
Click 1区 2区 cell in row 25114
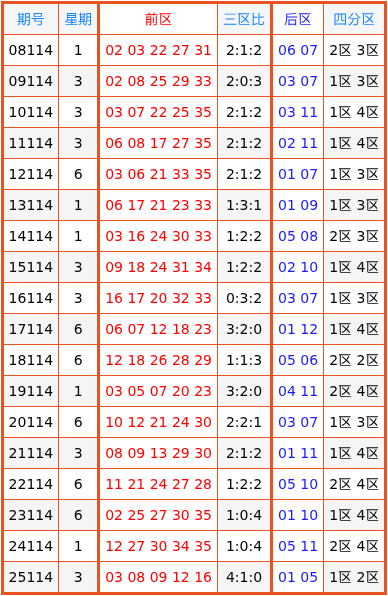click(x=354, y=577)
